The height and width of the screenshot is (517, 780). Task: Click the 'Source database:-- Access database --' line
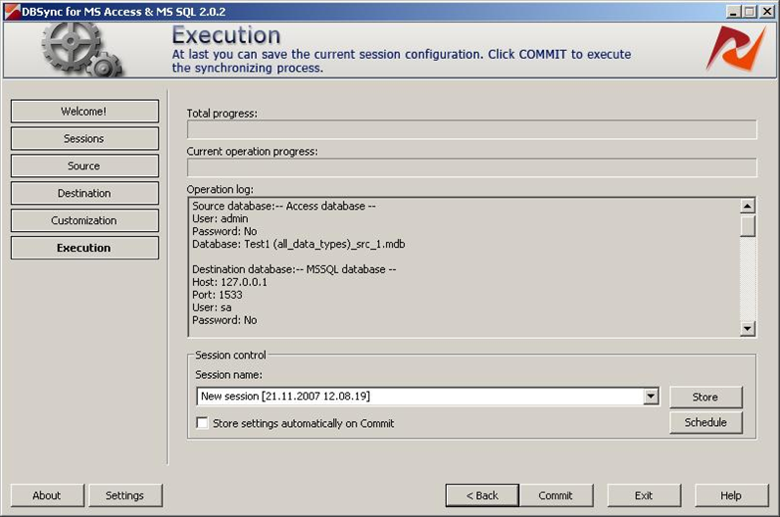tap(284, 206)
